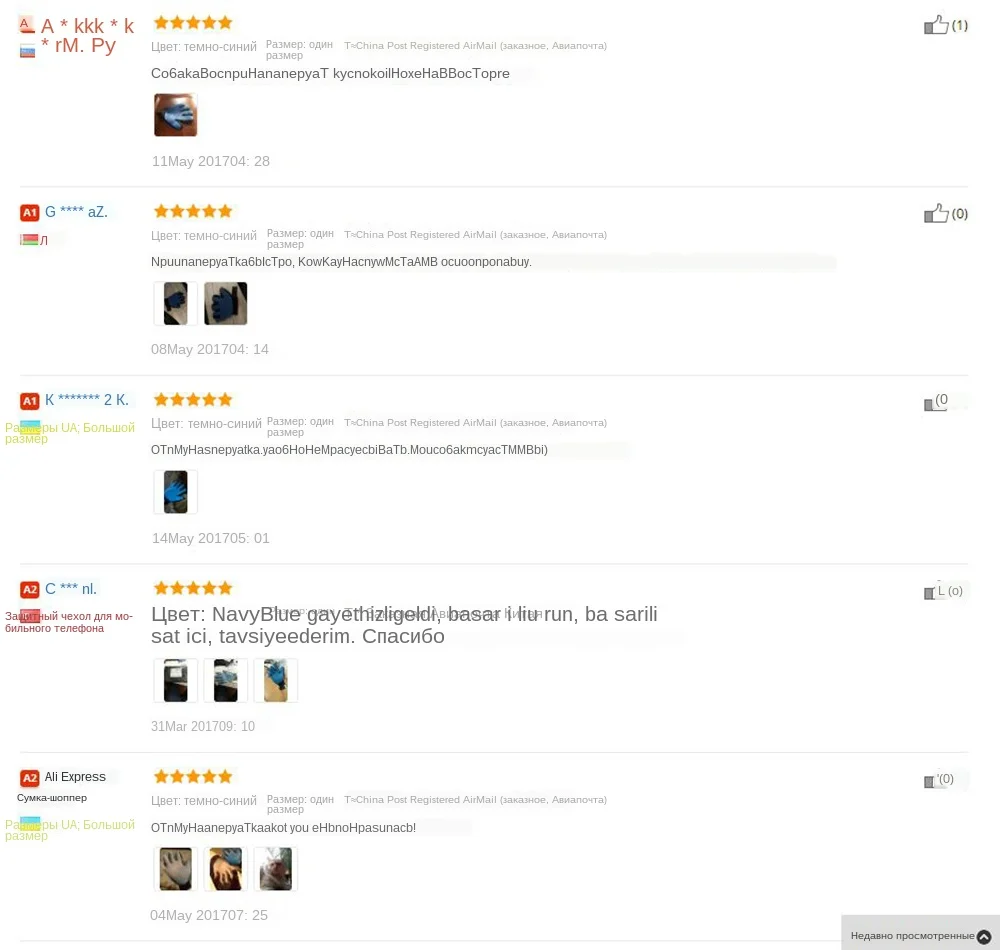Open glove photo in first review

pyautogui.click(x=175, y=115)
